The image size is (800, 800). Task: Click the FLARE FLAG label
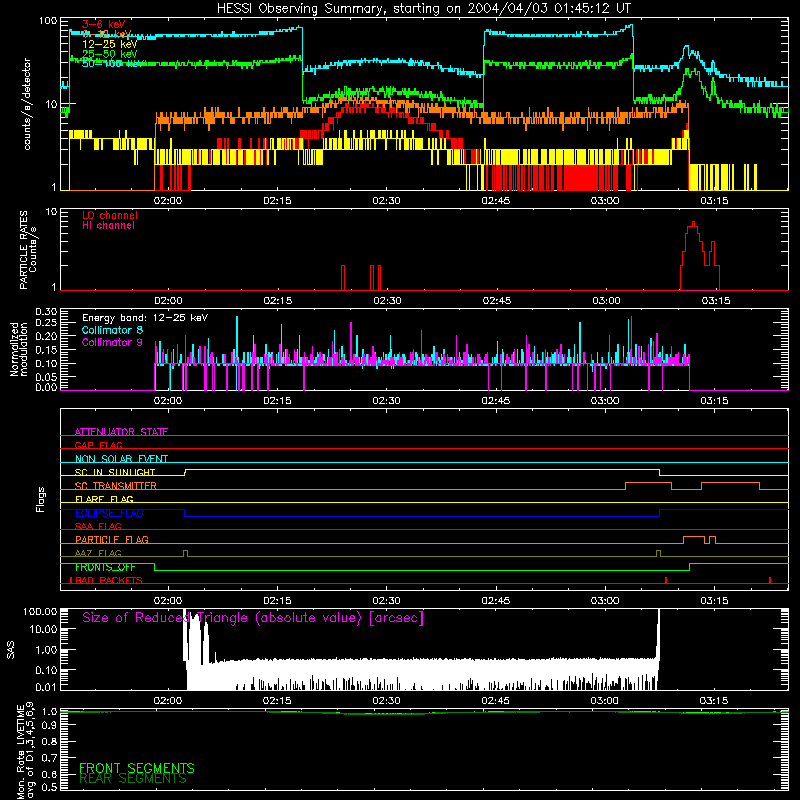click(x=104, y=499)
